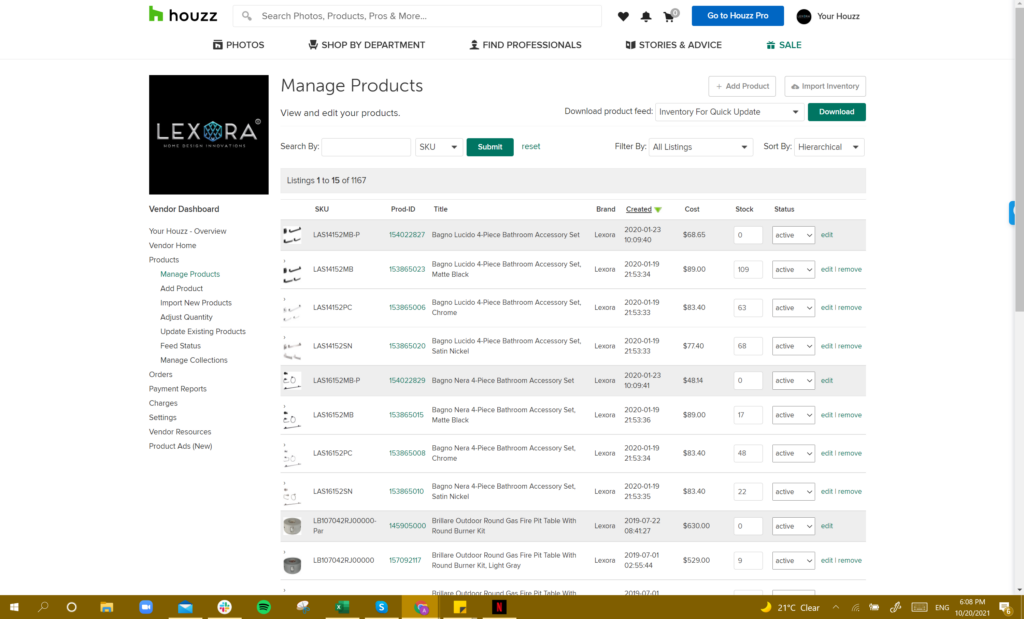Click the Lexora vendor logo

click(x=208, y=135)
